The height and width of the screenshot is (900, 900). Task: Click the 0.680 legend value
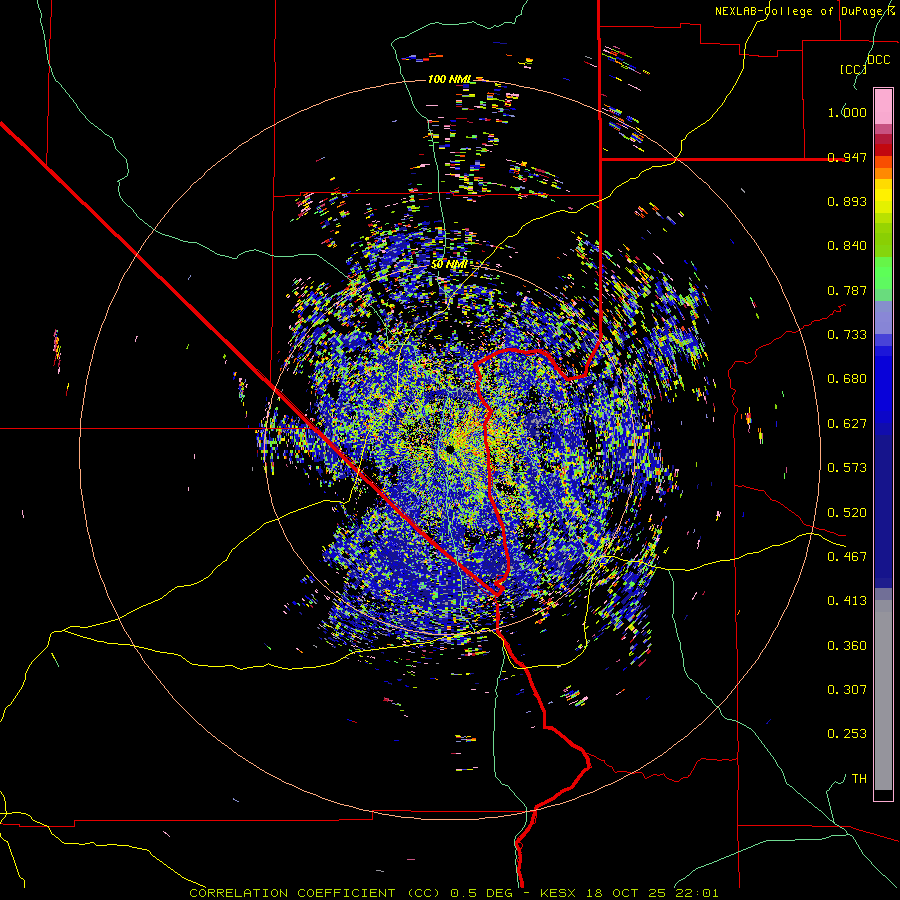click(x=847, y=379)
